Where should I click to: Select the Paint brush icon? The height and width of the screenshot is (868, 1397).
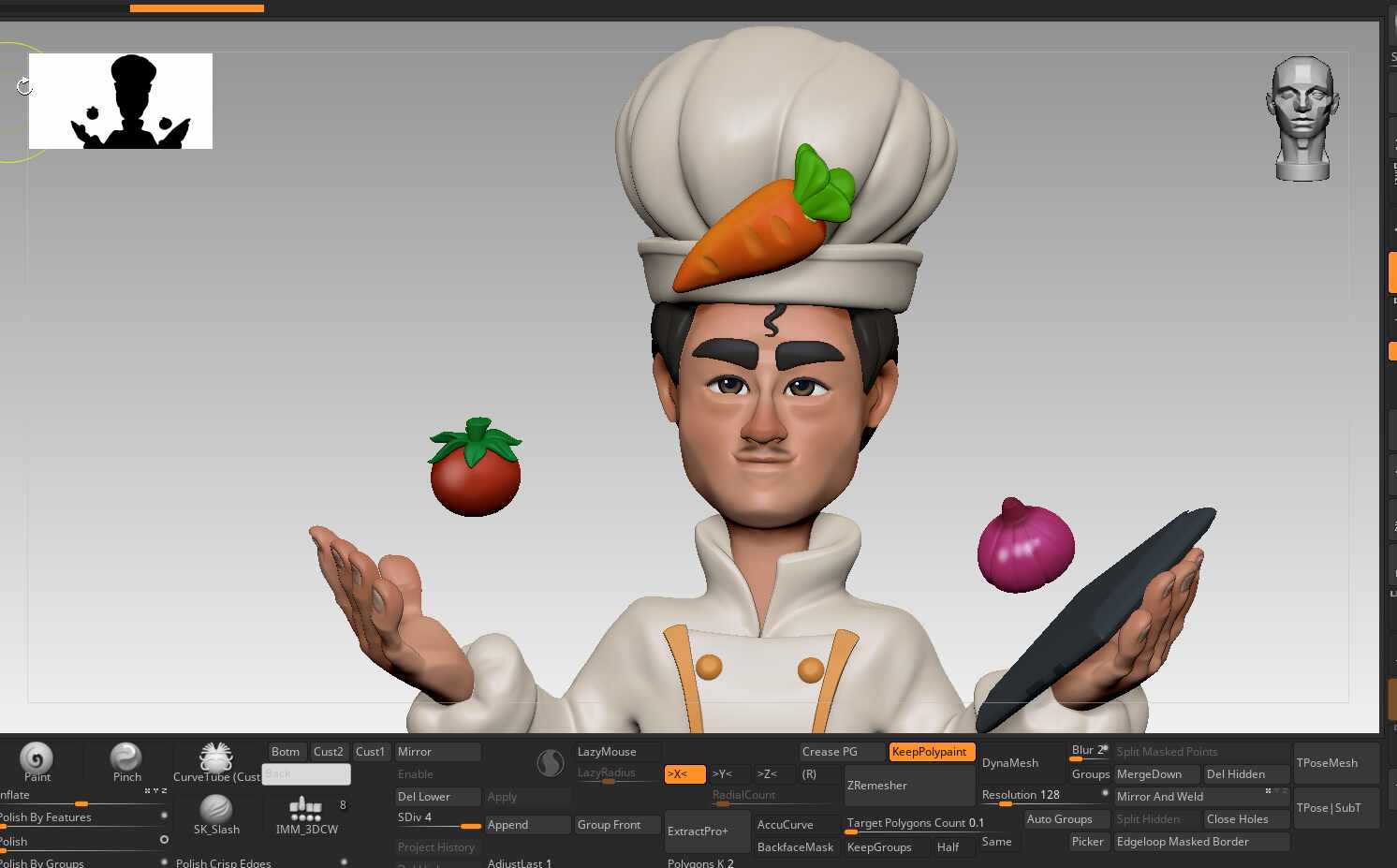[37, 758]
